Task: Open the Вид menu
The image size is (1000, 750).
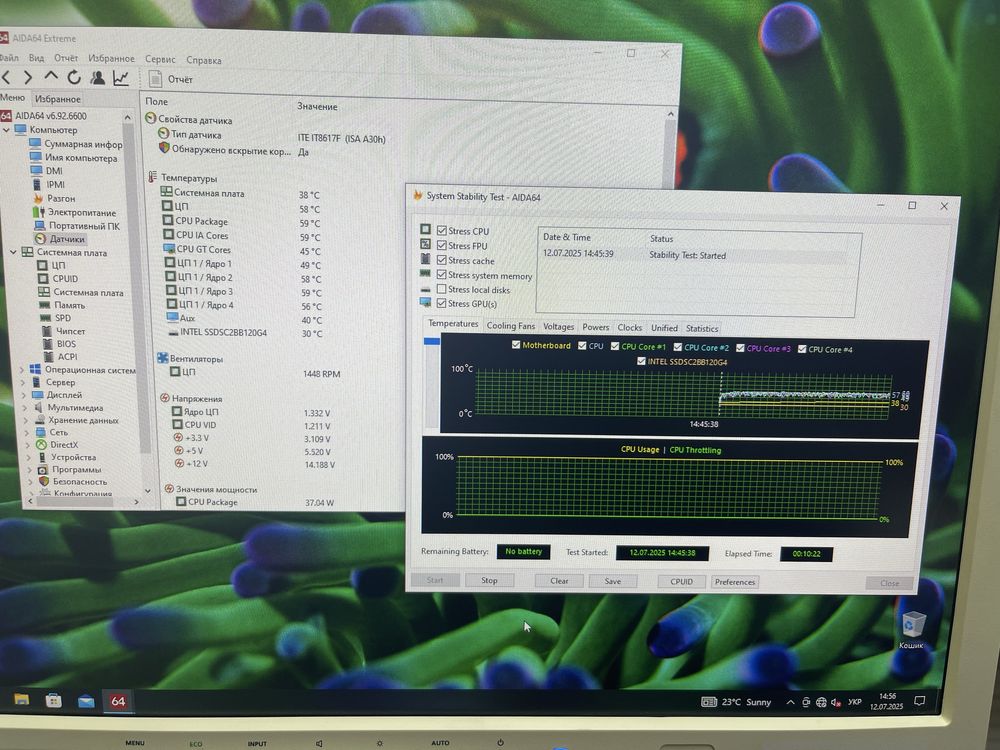Action: tap(37, 57)
